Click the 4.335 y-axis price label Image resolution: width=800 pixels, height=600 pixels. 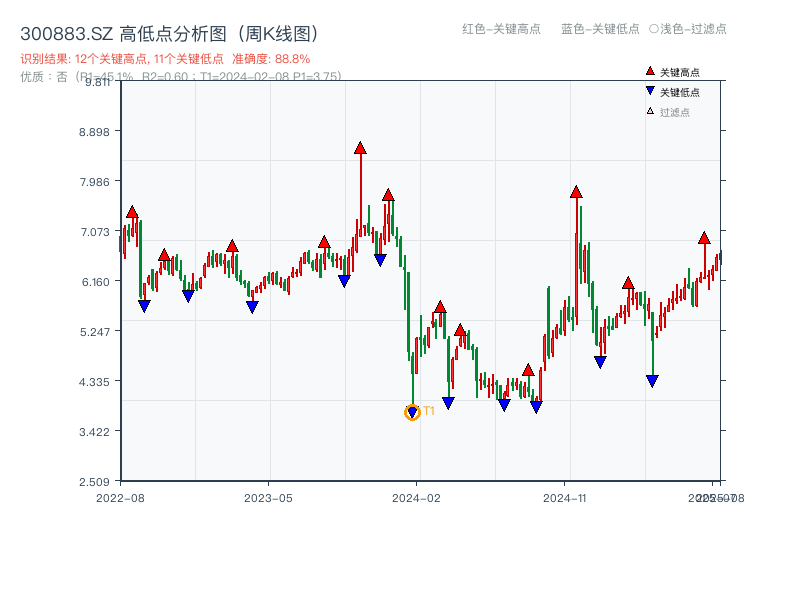98,381
